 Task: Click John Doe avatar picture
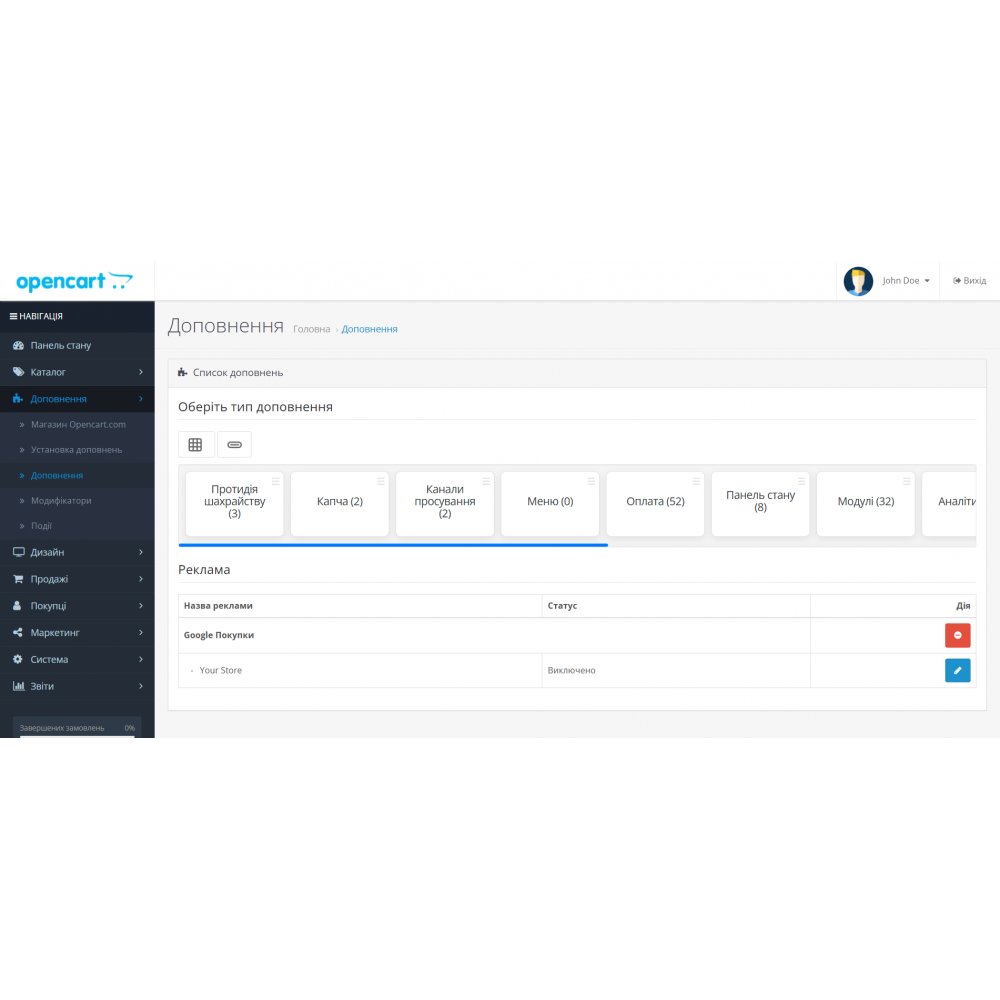[858, 281]
